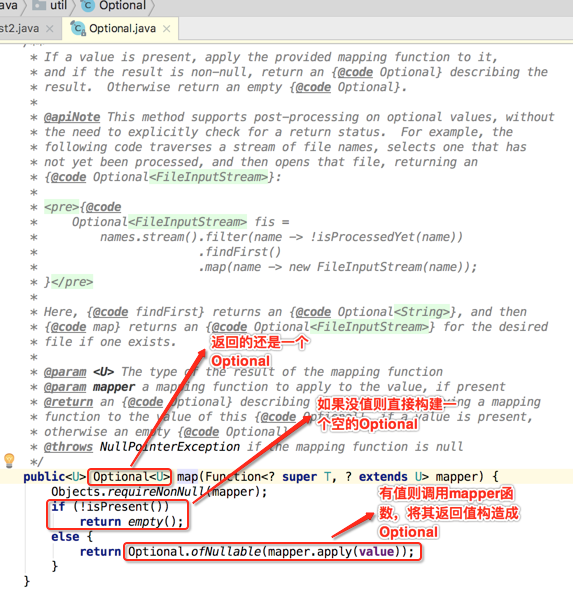The height and width of the screenshot is (598, 573).
Task: Click '!isProcessedYet(name)' in the example
Action: [x=383, y=237]
